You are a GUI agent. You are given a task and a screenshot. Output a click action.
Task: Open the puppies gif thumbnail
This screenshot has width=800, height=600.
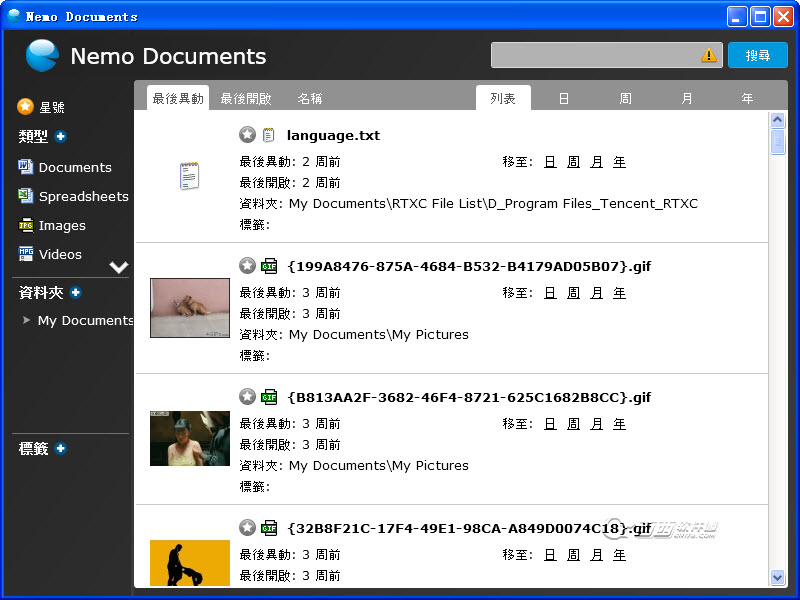[190, 308]
